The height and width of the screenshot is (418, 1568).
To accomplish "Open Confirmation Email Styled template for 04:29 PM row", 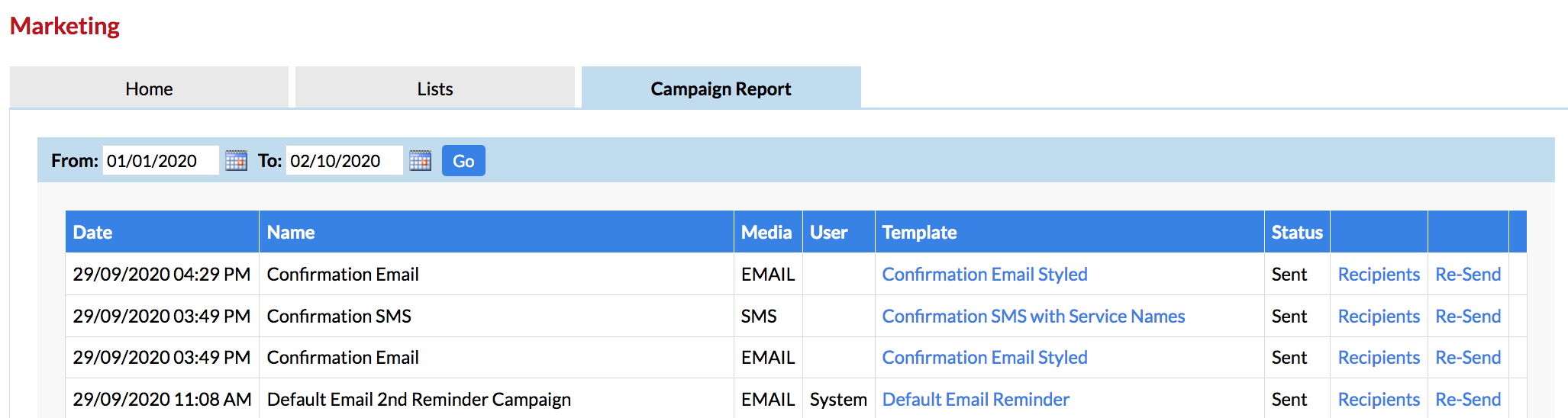I will pos(985,275).
